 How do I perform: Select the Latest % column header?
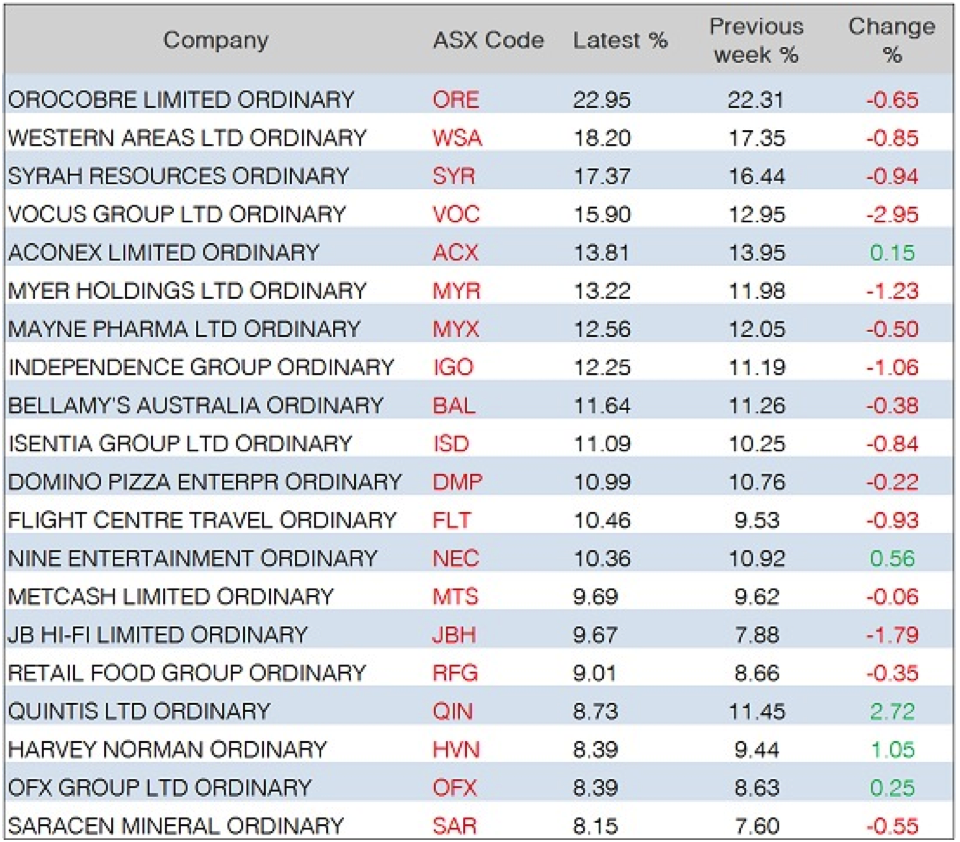coord(620,41)
